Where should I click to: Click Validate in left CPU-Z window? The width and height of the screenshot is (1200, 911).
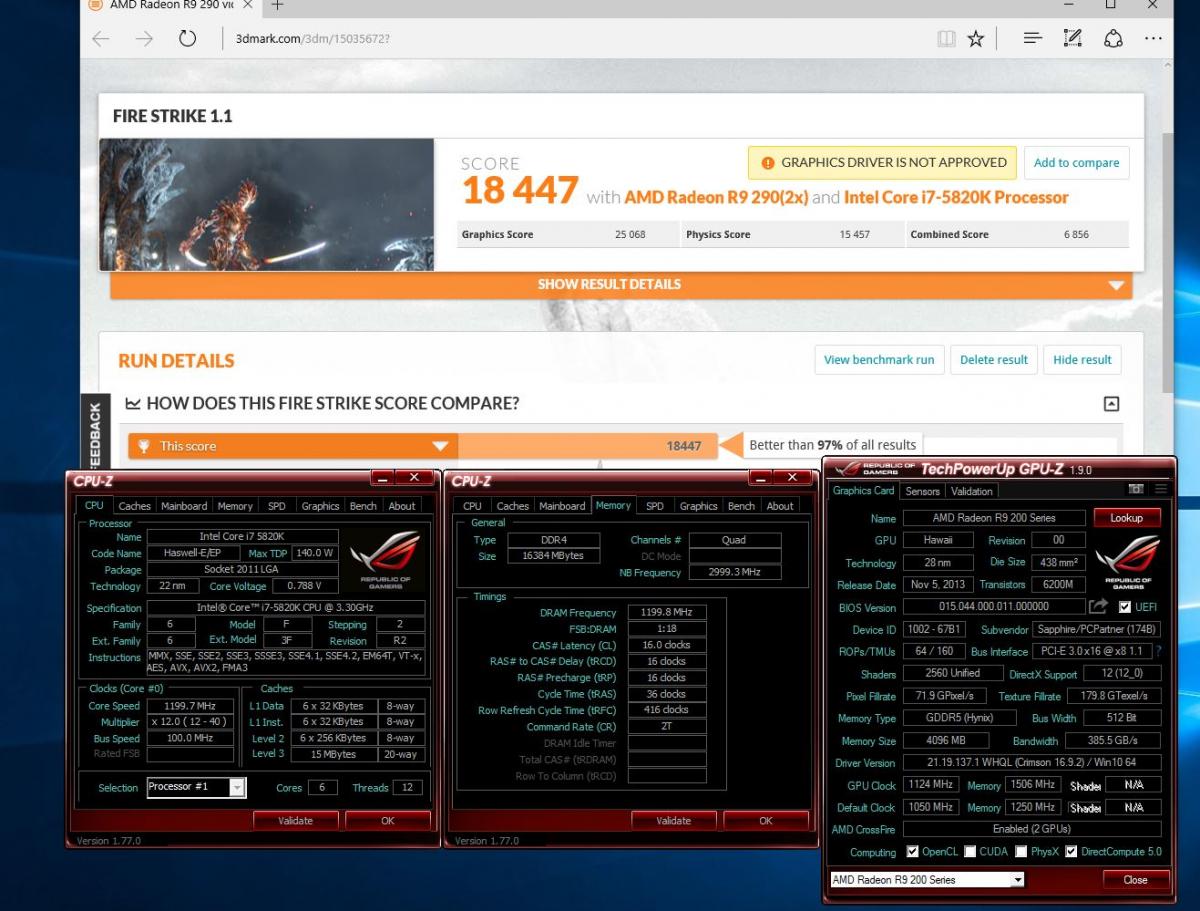point(296,821)
